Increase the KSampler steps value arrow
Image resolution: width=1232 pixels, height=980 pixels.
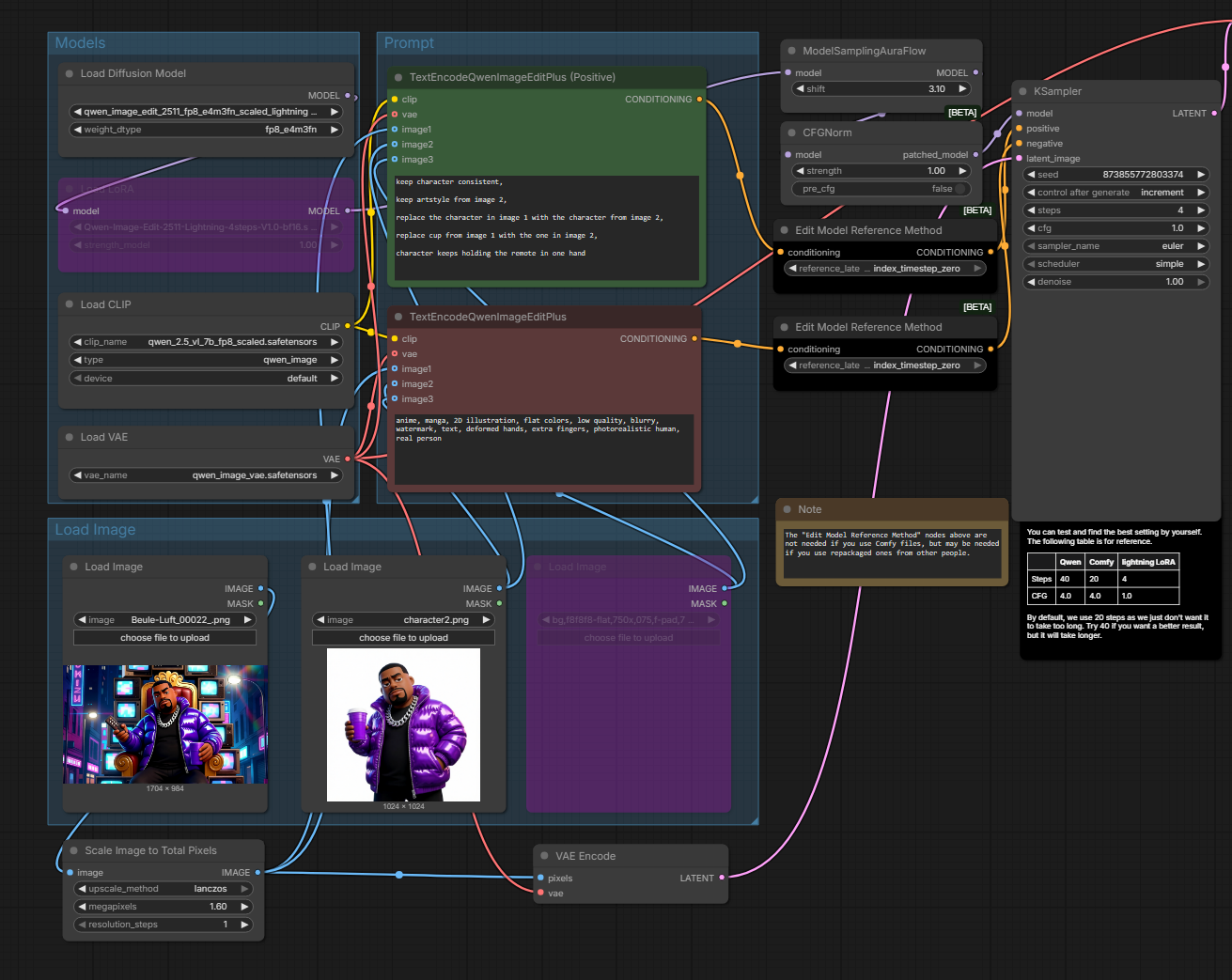[x=1200, y=210]
